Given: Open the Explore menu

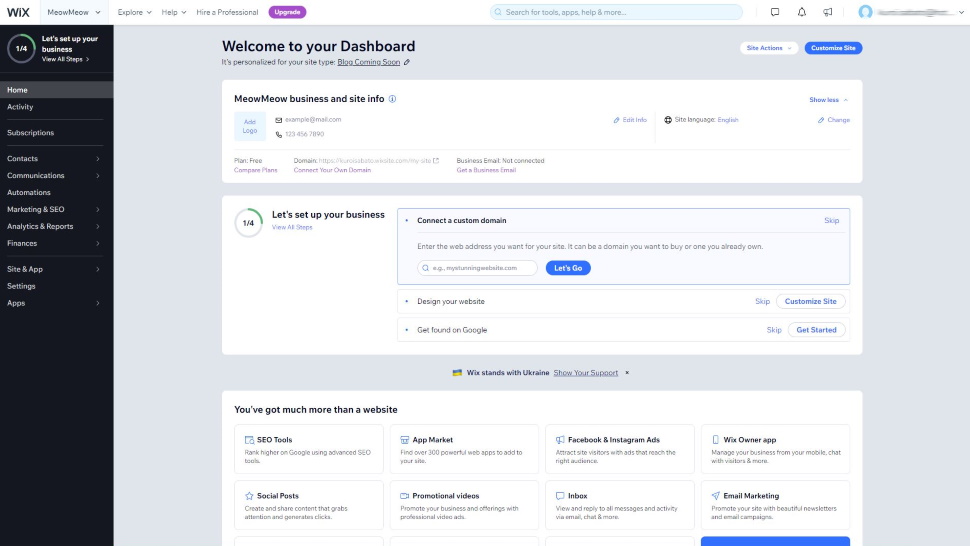Looking at the screenshot, I should (134, 12).
